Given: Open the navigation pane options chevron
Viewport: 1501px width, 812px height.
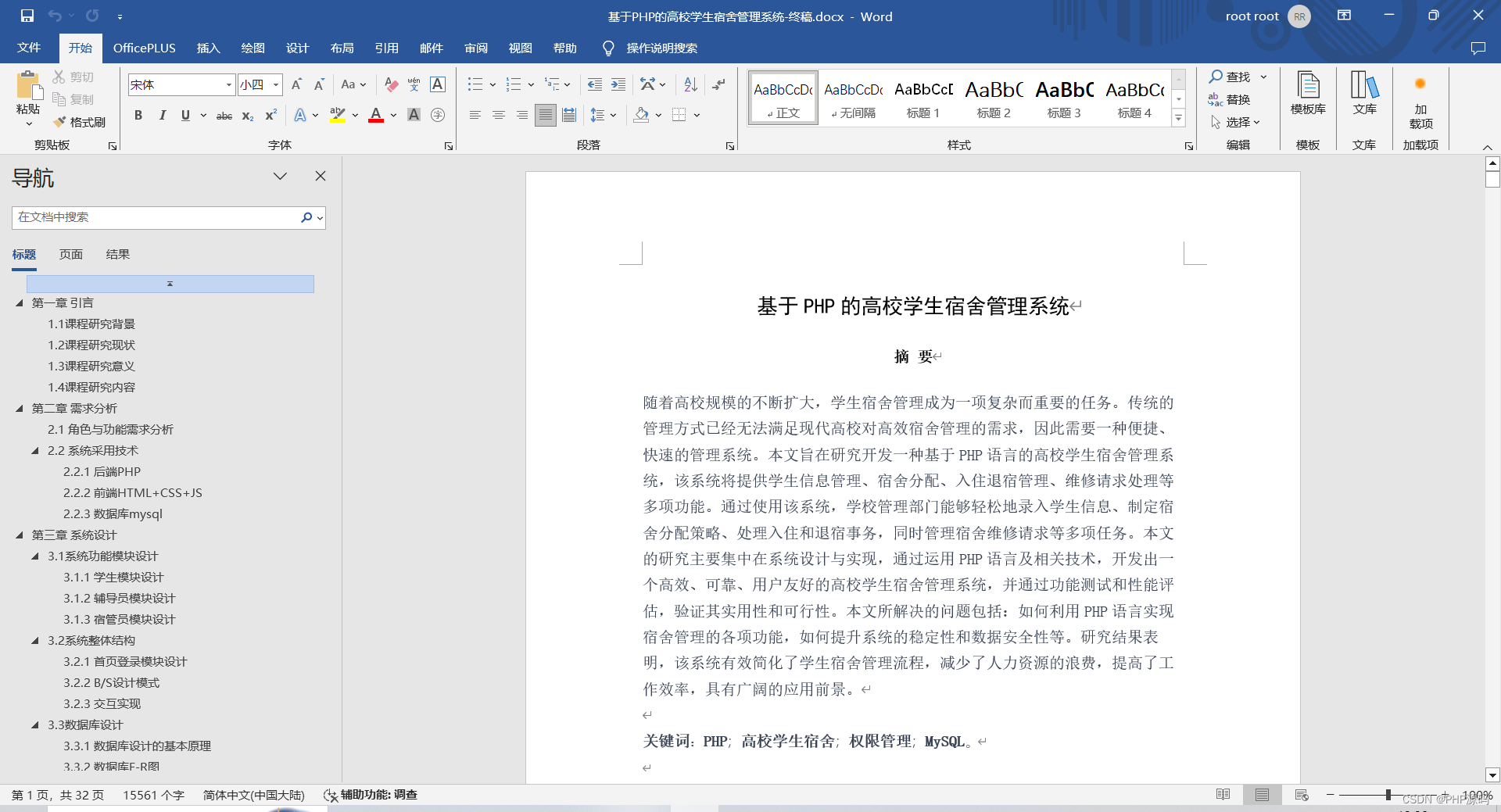Looking at the screenshot, I should point(280,177).
